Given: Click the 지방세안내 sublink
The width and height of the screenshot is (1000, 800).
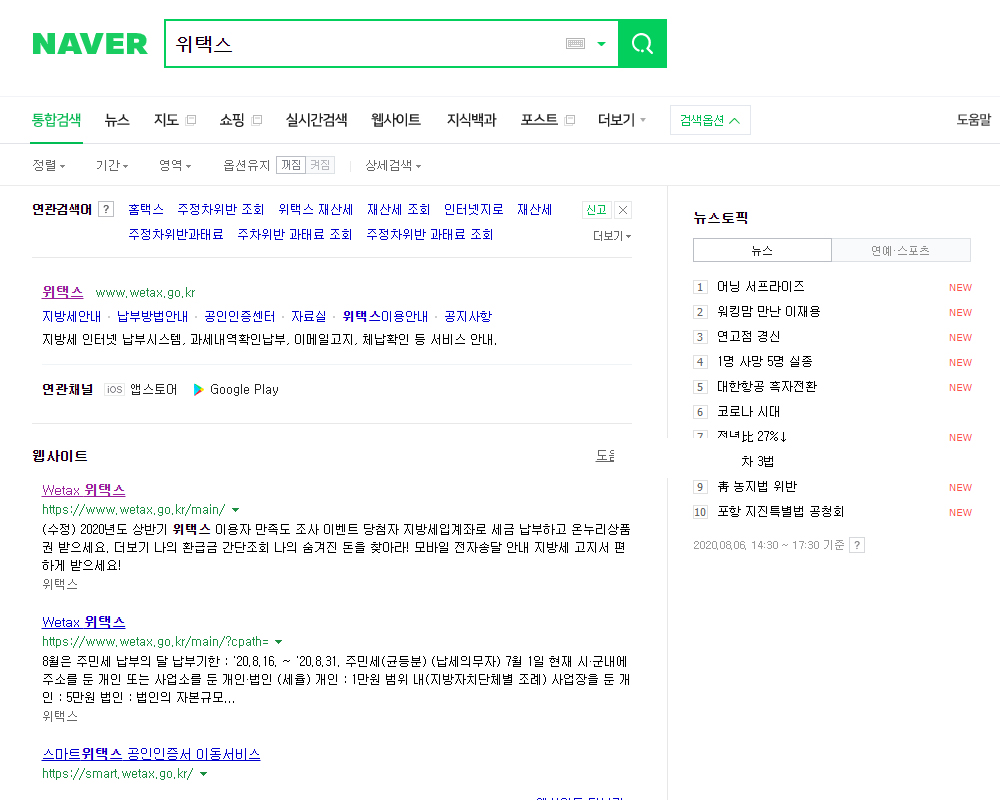Looking at the screenshot, I should tap(71, 316).
